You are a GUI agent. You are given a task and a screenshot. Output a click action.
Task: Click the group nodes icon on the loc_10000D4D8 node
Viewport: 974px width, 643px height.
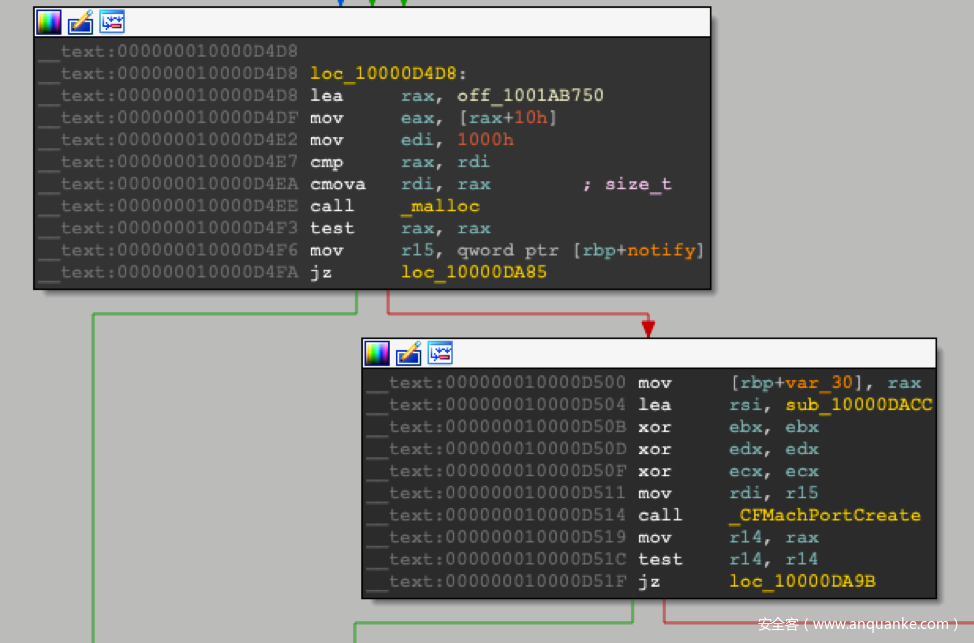tap(112, 22)
